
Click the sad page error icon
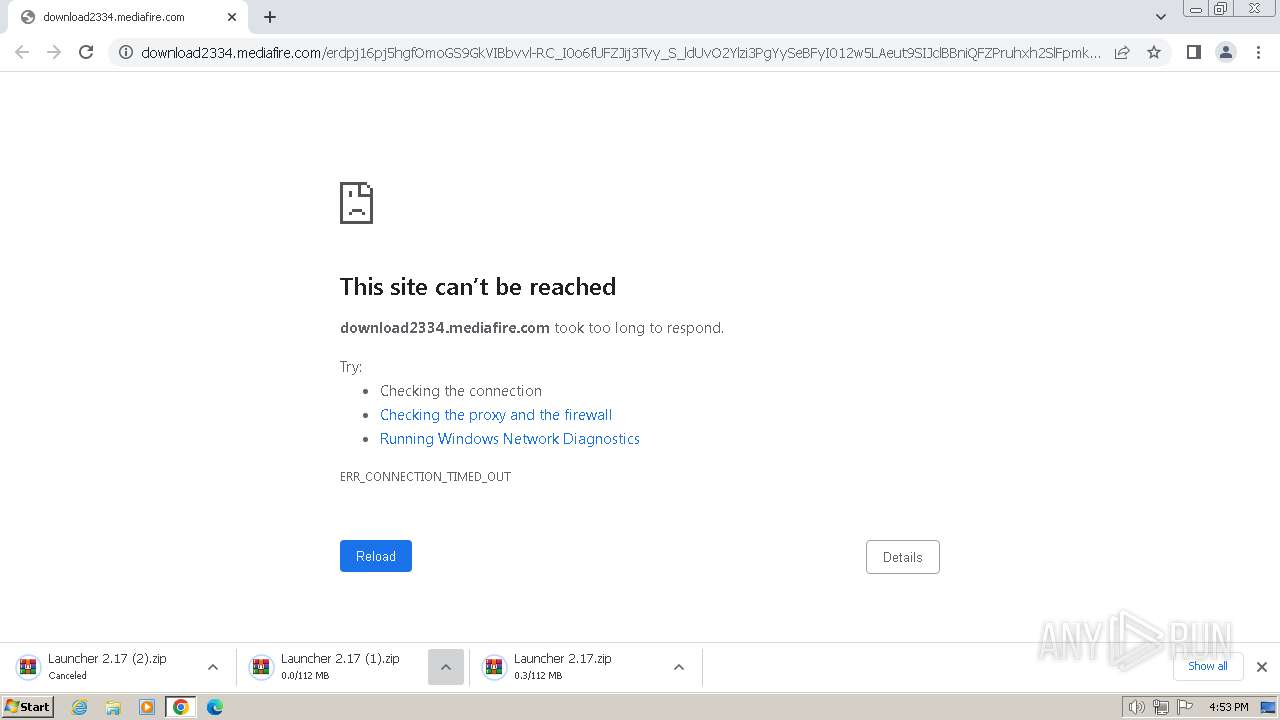pyautogui.click(x=357, y=203)
